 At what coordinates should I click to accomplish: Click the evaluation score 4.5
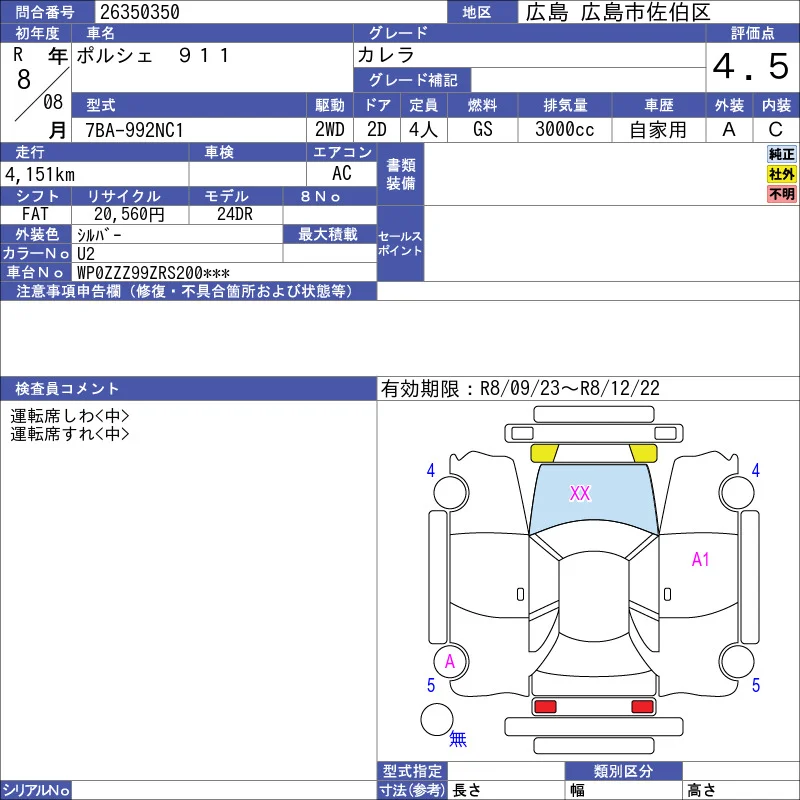pos(751,67)
